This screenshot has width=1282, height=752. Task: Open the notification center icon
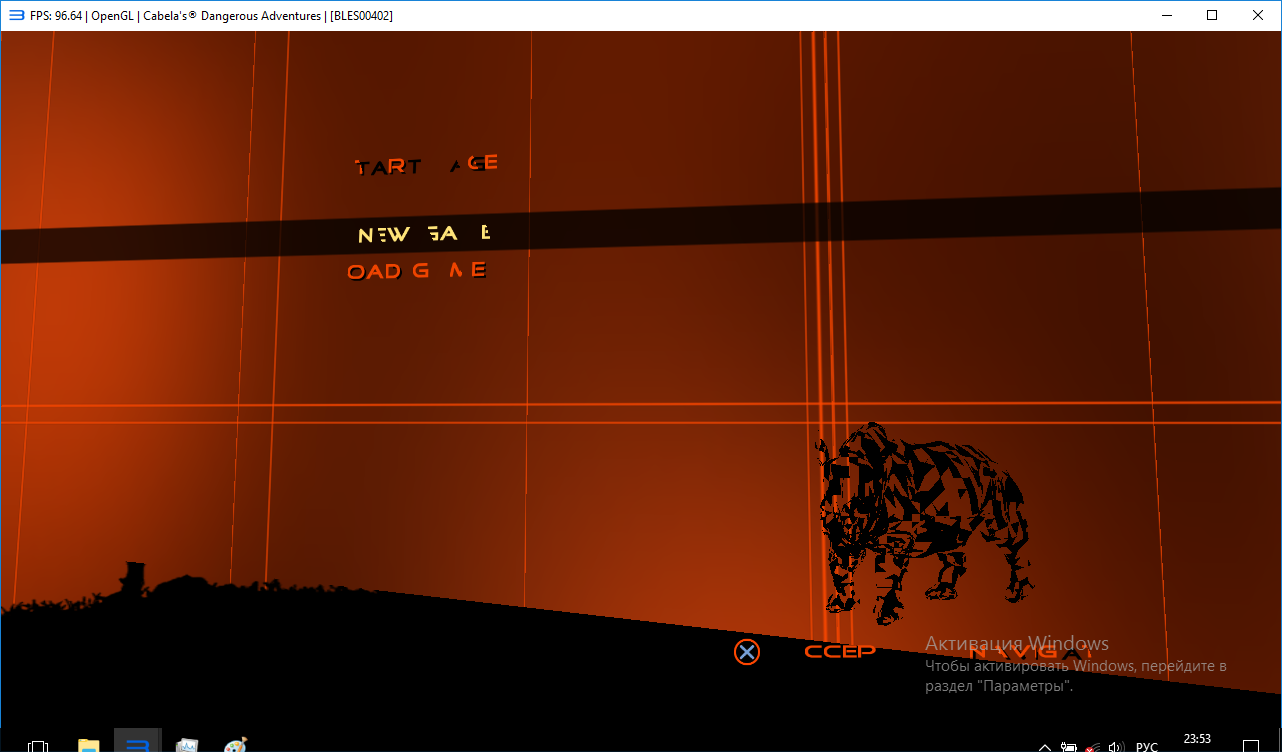pyautogui.click(x=1250, y=746)
